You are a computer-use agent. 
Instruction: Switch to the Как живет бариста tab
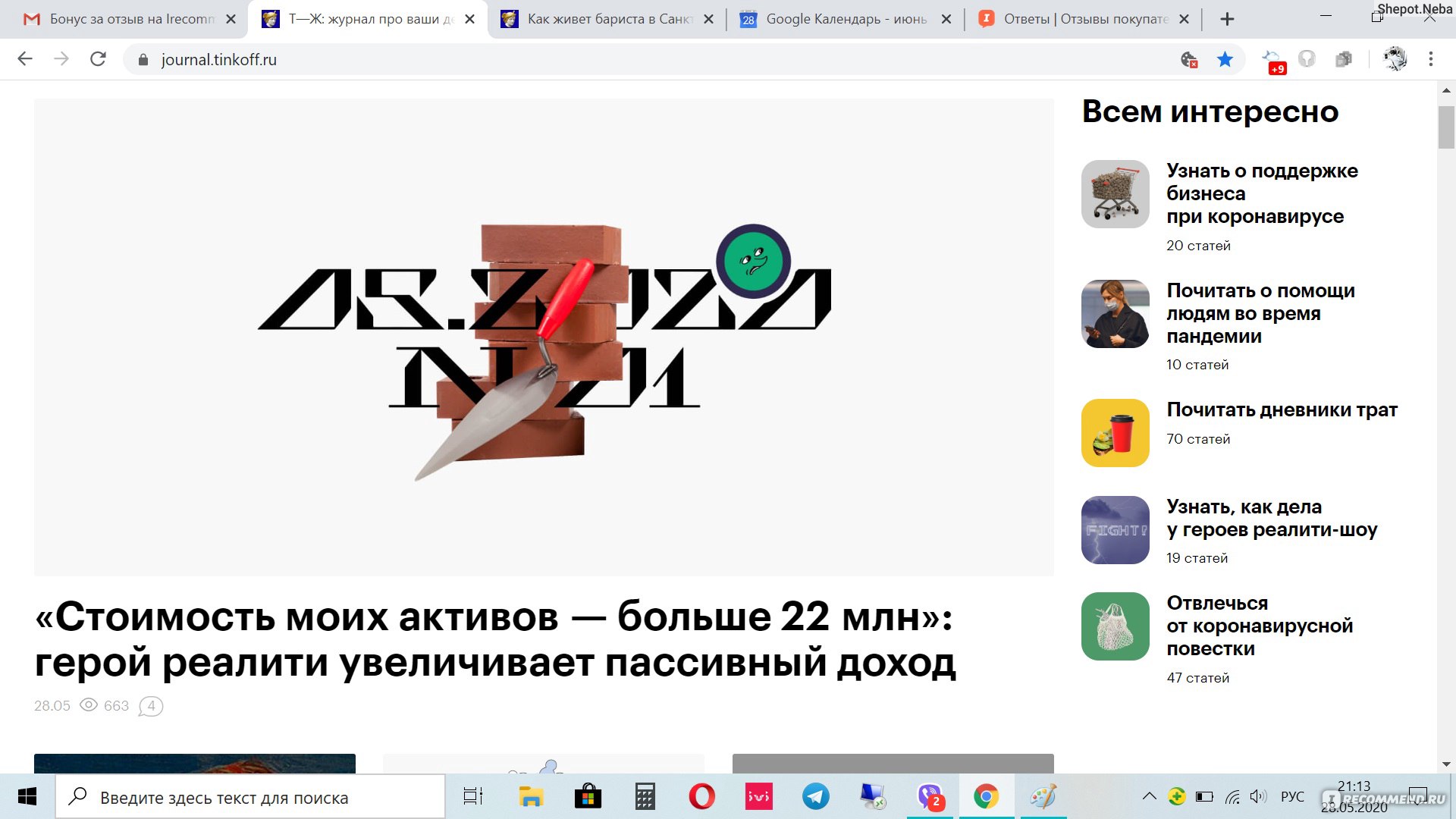(x=608, y=19)
